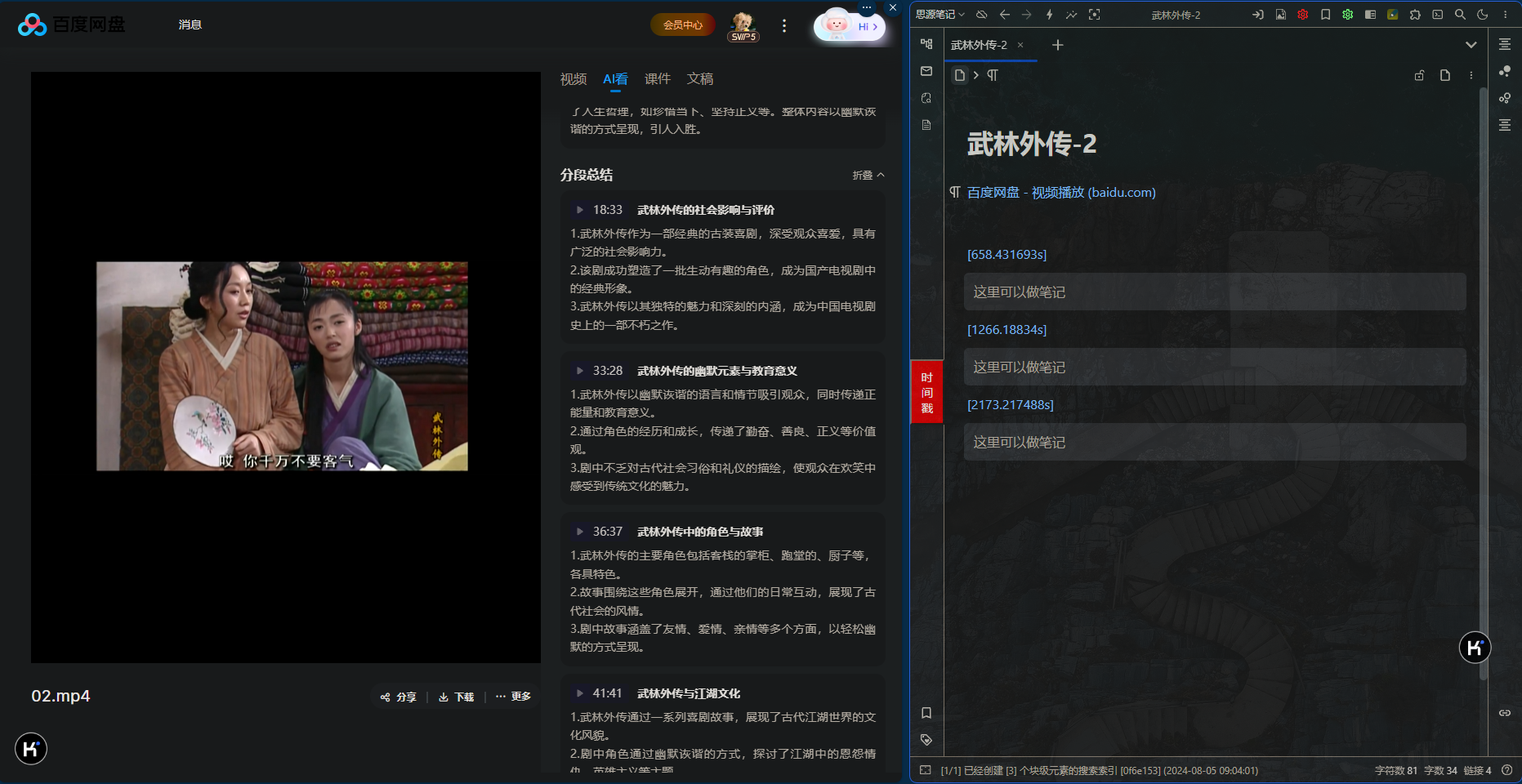Screen dimensions: 1522x784
Task: Open the SiYuan file tree panel
Action: point(926,44)
